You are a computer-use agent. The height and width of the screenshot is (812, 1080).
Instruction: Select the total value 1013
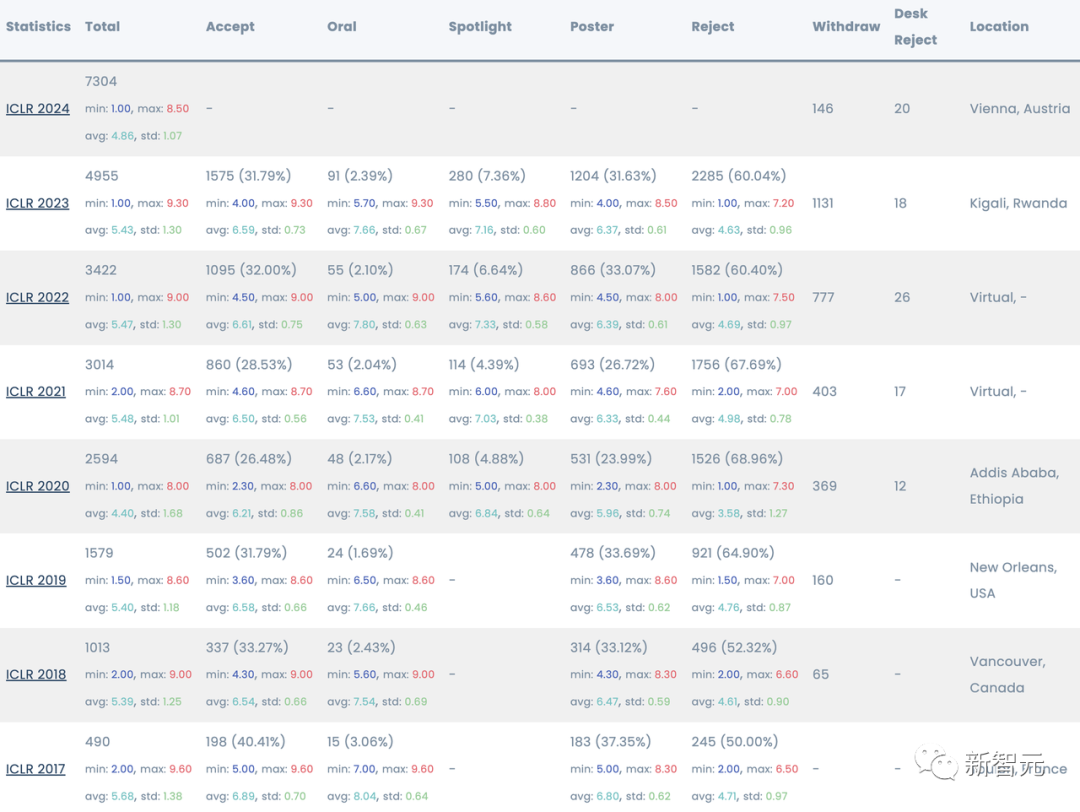point(97,647)
